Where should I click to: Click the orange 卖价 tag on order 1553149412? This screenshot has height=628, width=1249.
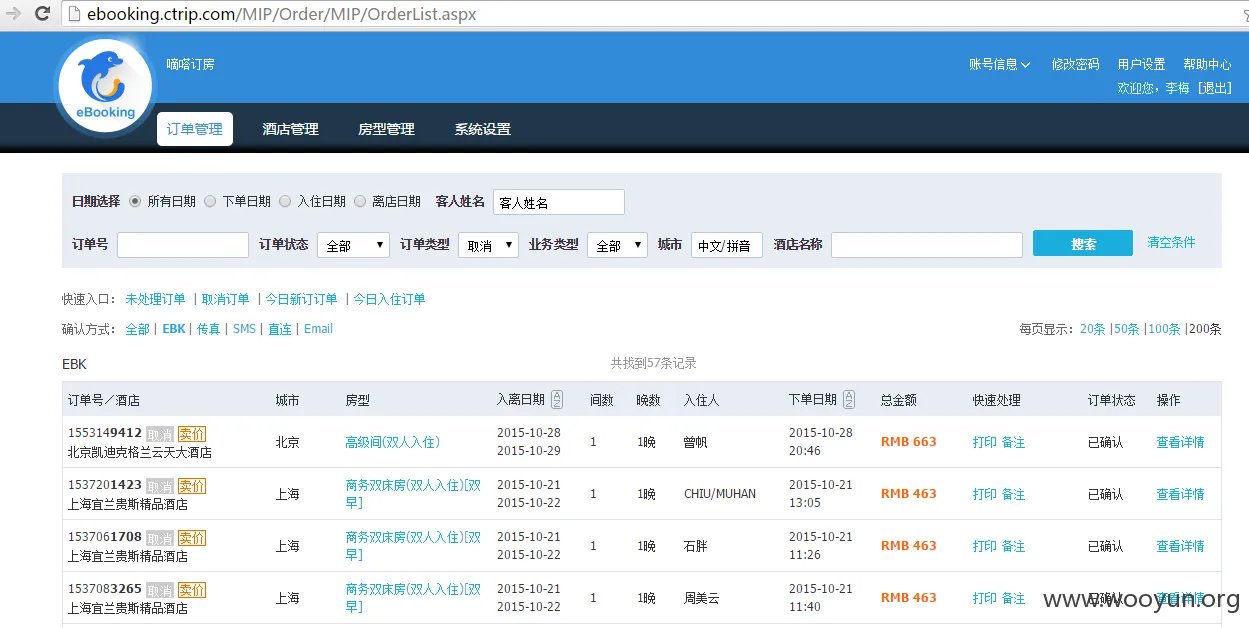point(191,433)
